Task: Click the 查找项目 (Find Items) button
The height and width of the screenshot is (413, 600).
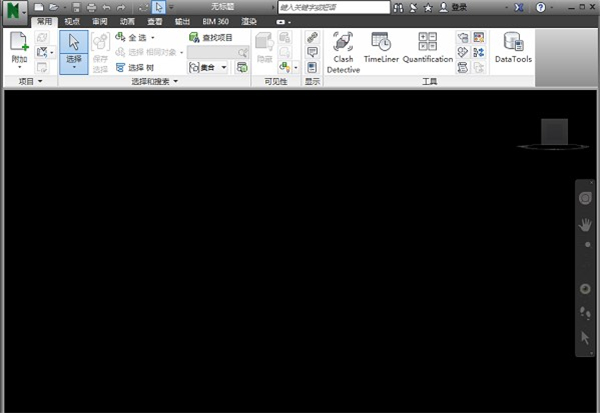Action: [210, 38]
